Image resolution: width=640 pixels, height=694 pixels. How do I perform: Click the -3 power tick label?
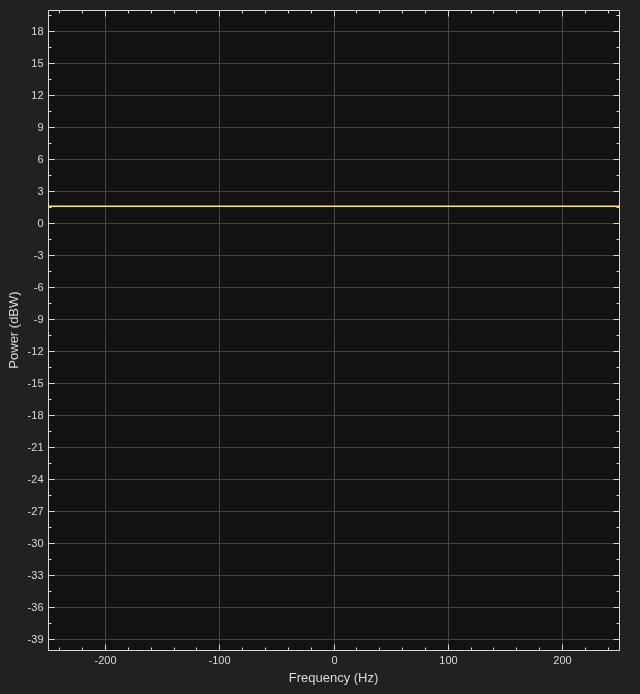[39, 255]
